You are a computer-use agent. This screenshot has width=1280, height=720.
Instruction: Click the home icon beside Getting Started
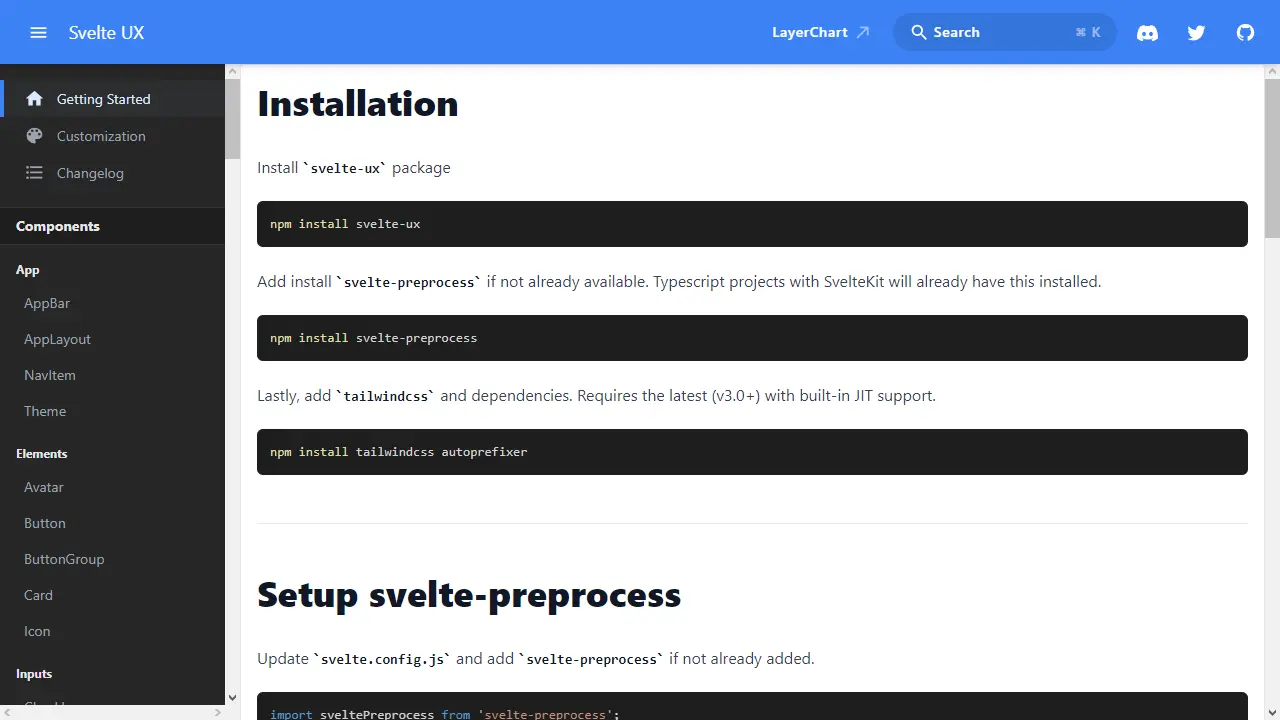click(34, 98)
